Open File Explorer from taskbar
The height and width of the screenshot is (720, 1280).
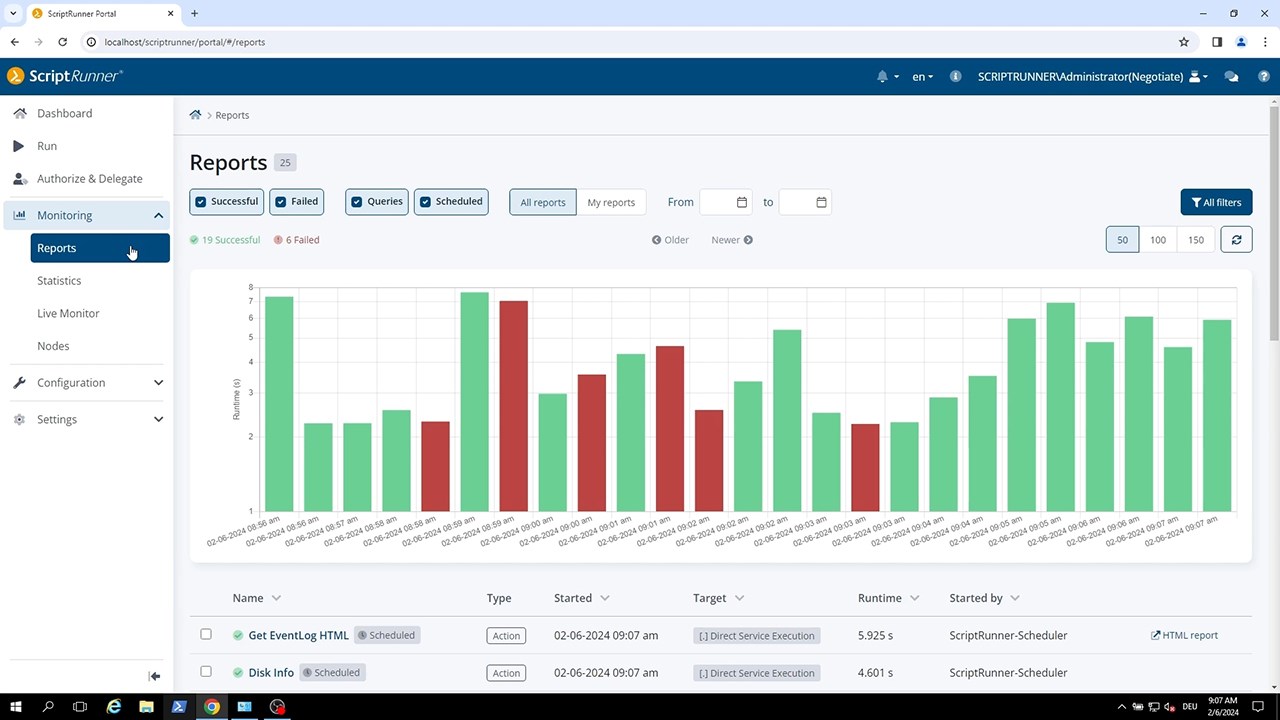[x=146, y=707]
